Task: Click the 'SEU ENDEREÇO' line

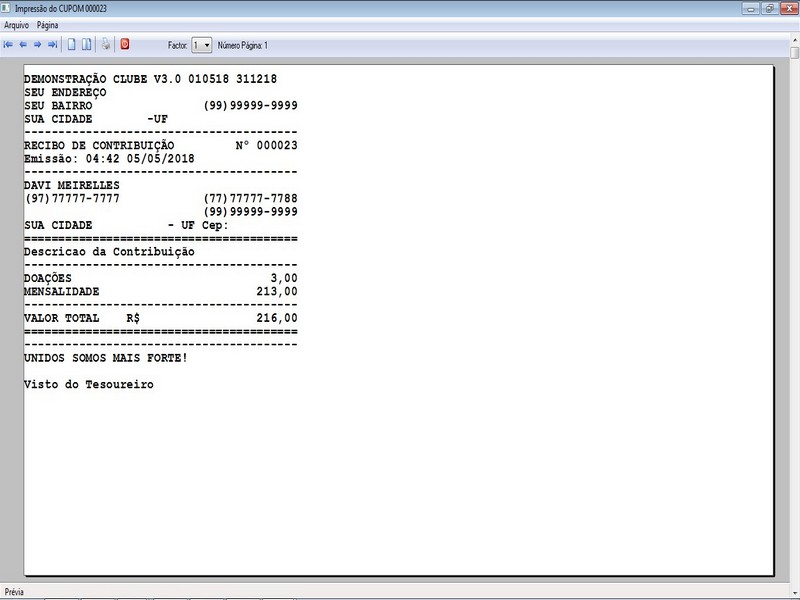Action: (x=65, y=93)
